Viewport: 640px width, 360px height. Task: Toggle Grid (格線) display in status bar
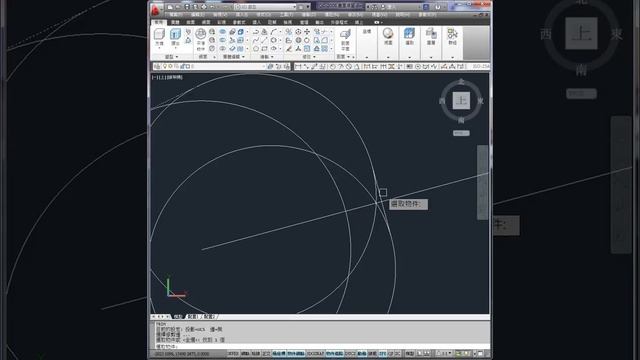pos(256,353)
